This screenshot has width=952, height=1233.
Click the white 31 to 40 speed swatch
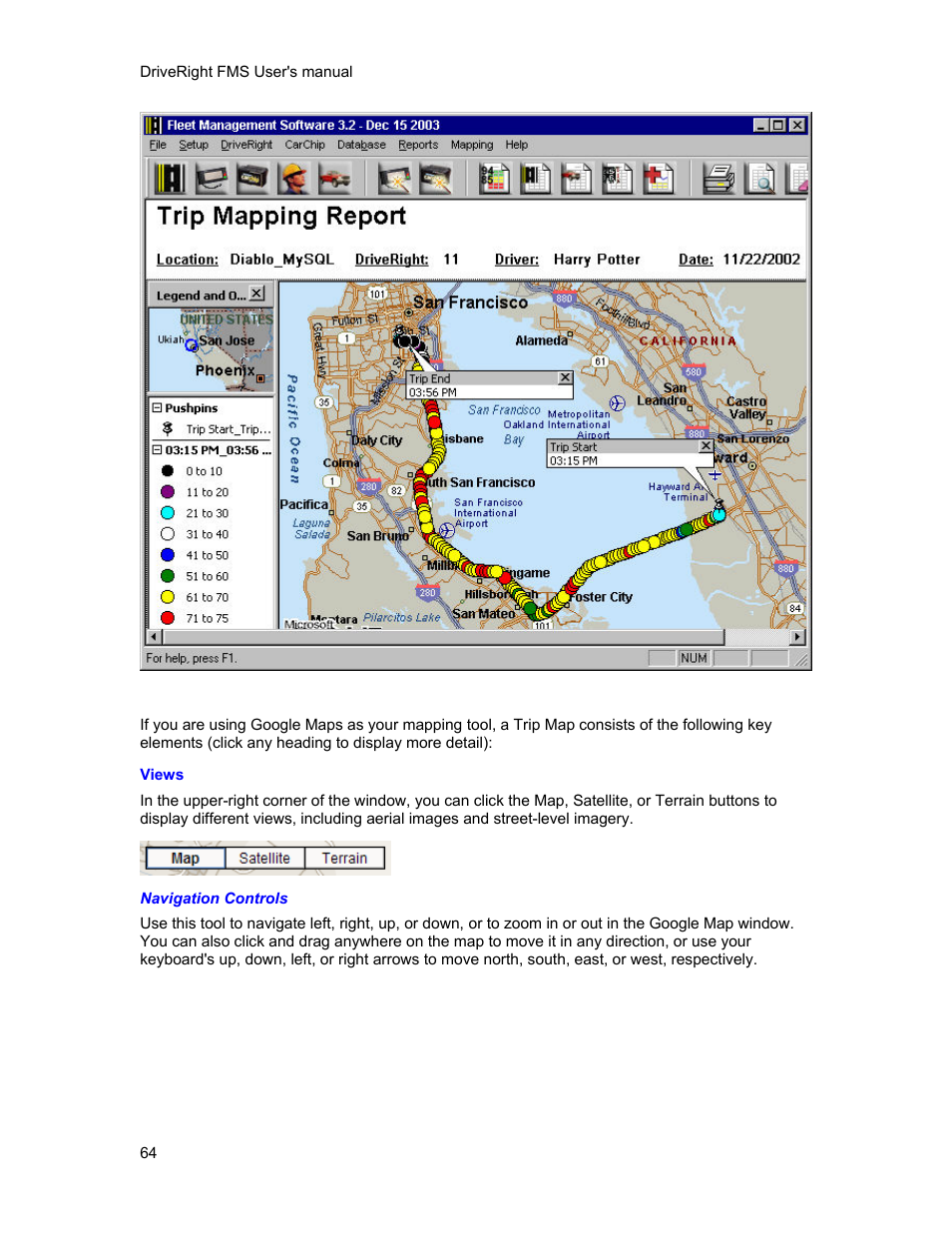[168, 534]
